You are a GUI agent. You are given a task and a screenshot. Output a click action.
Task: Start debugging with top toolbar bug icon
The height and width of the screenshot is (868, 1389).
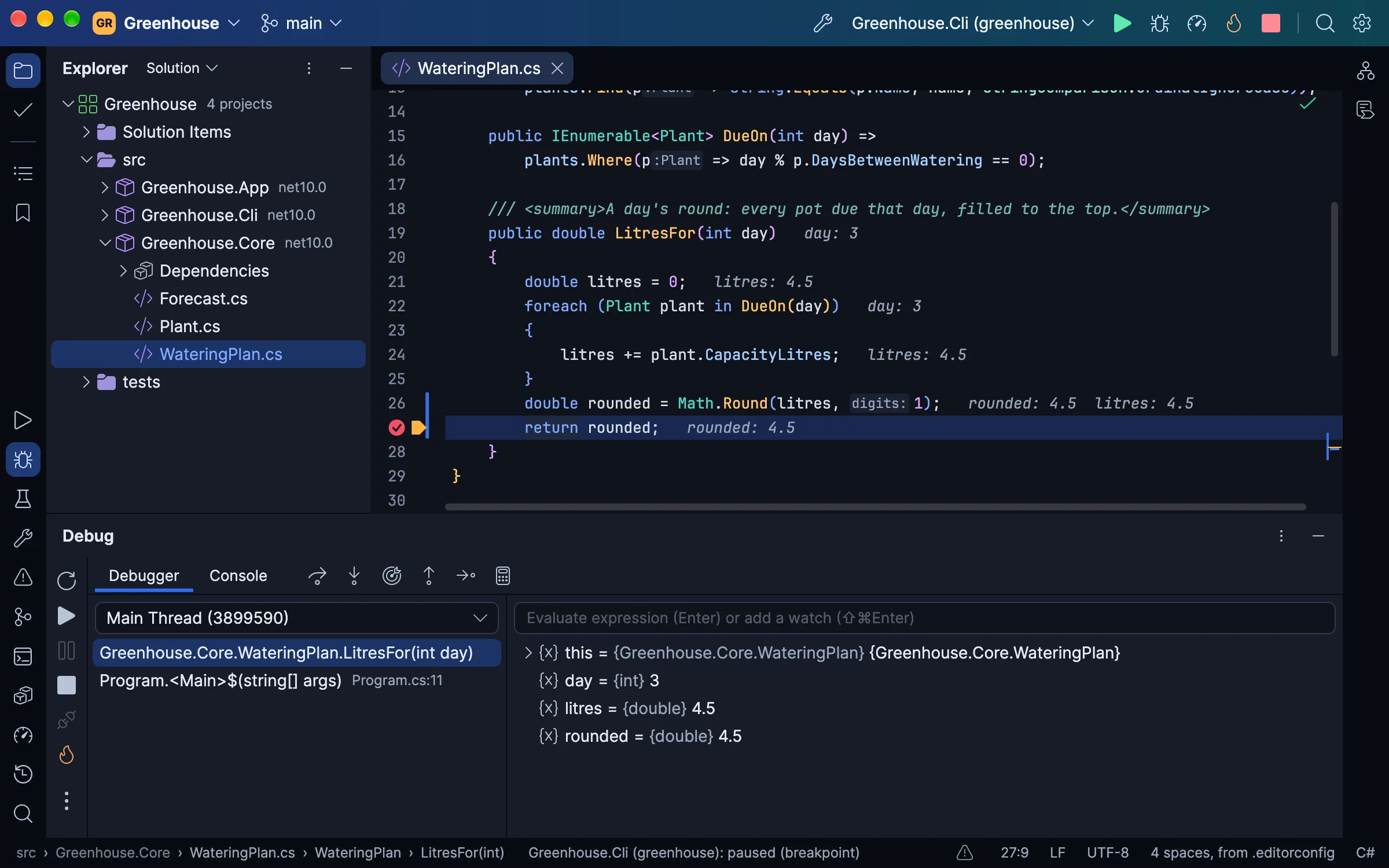[x=1160, y=23]
